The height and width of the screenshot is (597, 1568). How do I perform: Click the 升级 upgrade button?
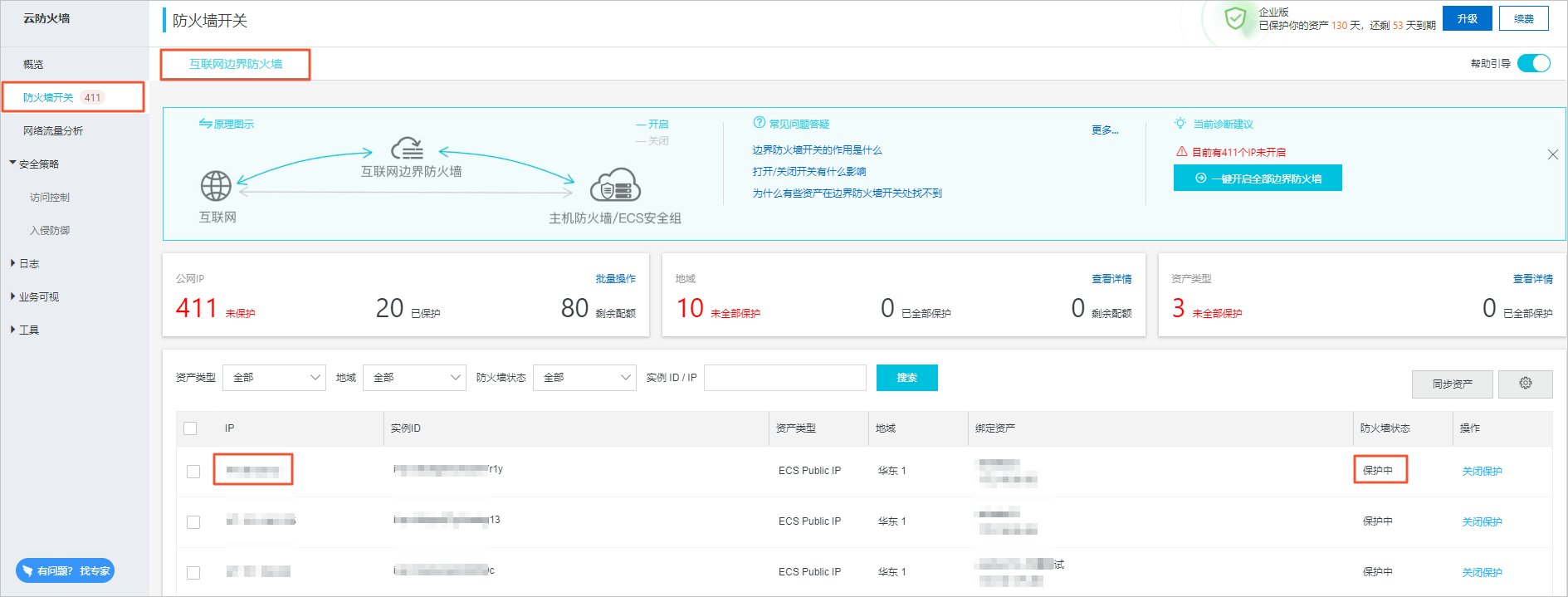[1468, 18]
